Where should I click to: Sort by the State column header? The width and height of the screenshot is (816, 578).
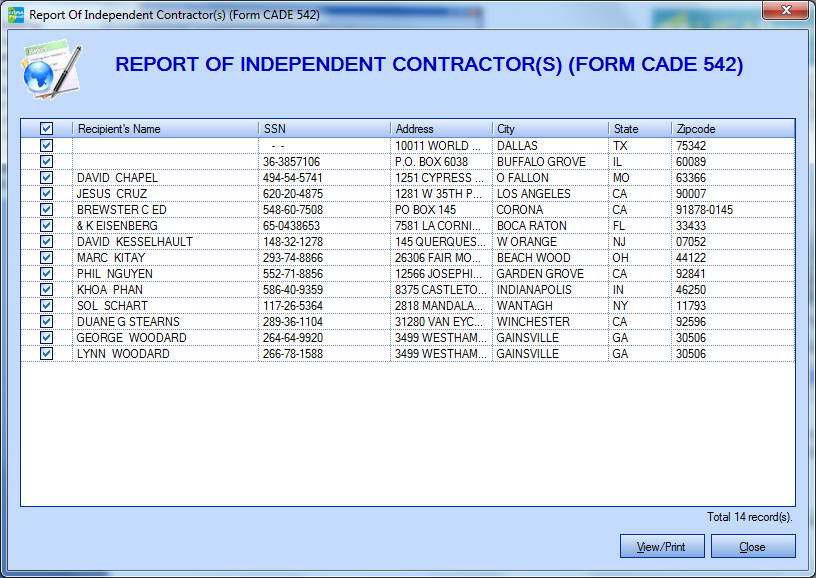638,129
